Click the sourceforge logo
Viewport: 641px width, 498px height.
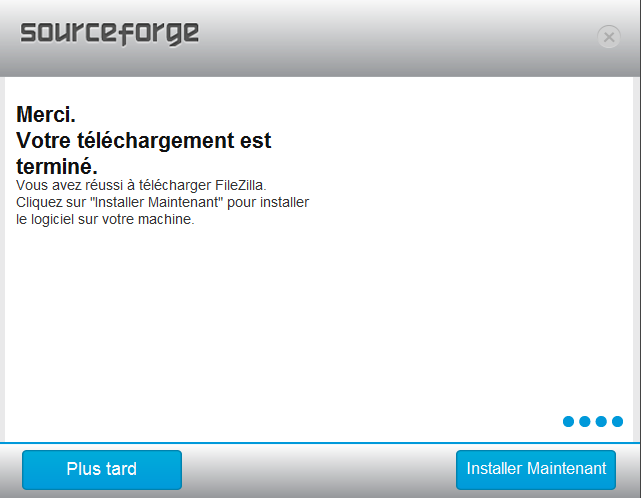click(x=110, y=33)
